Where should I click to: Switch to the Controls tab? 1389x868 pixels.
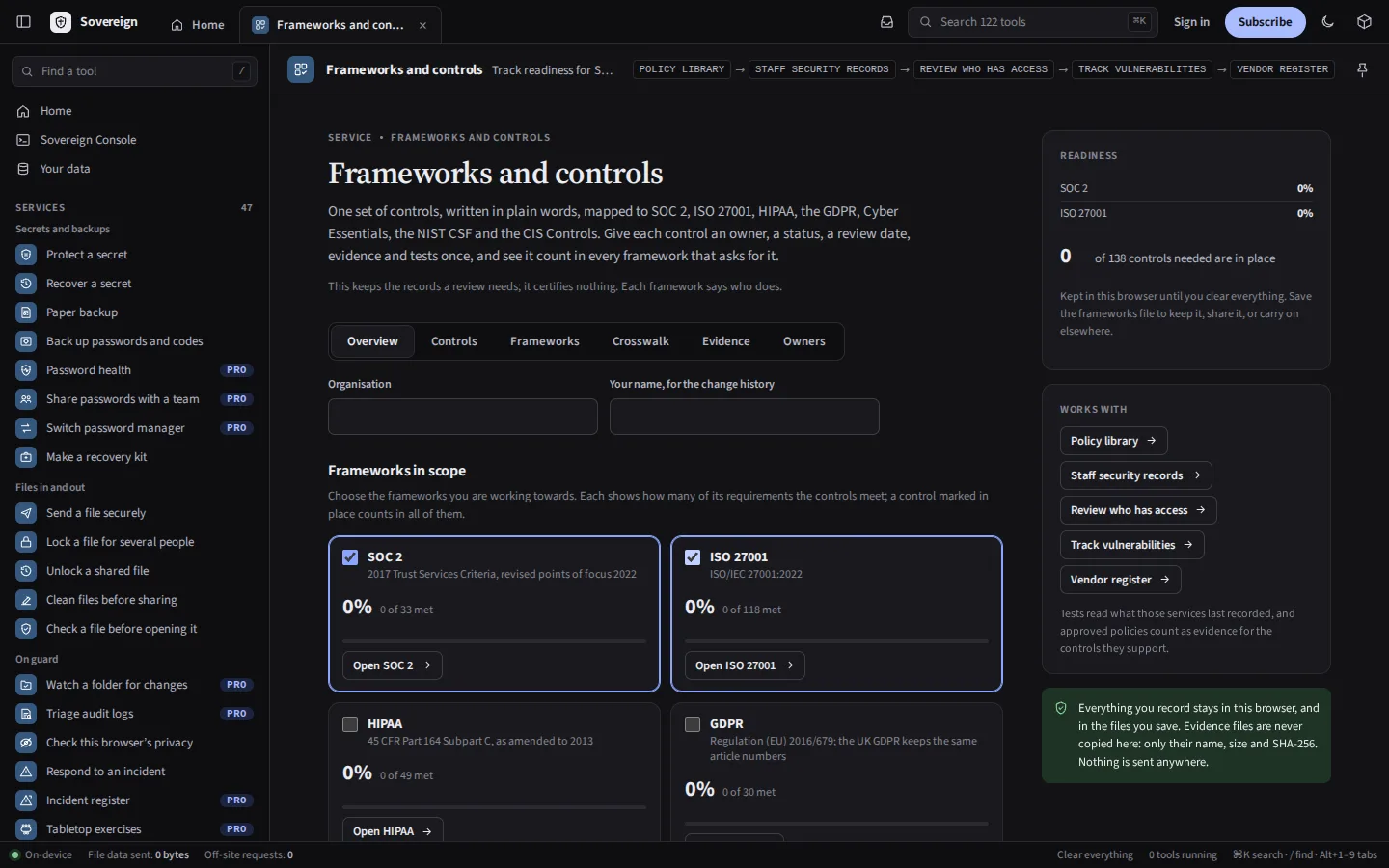click(454, 341)
